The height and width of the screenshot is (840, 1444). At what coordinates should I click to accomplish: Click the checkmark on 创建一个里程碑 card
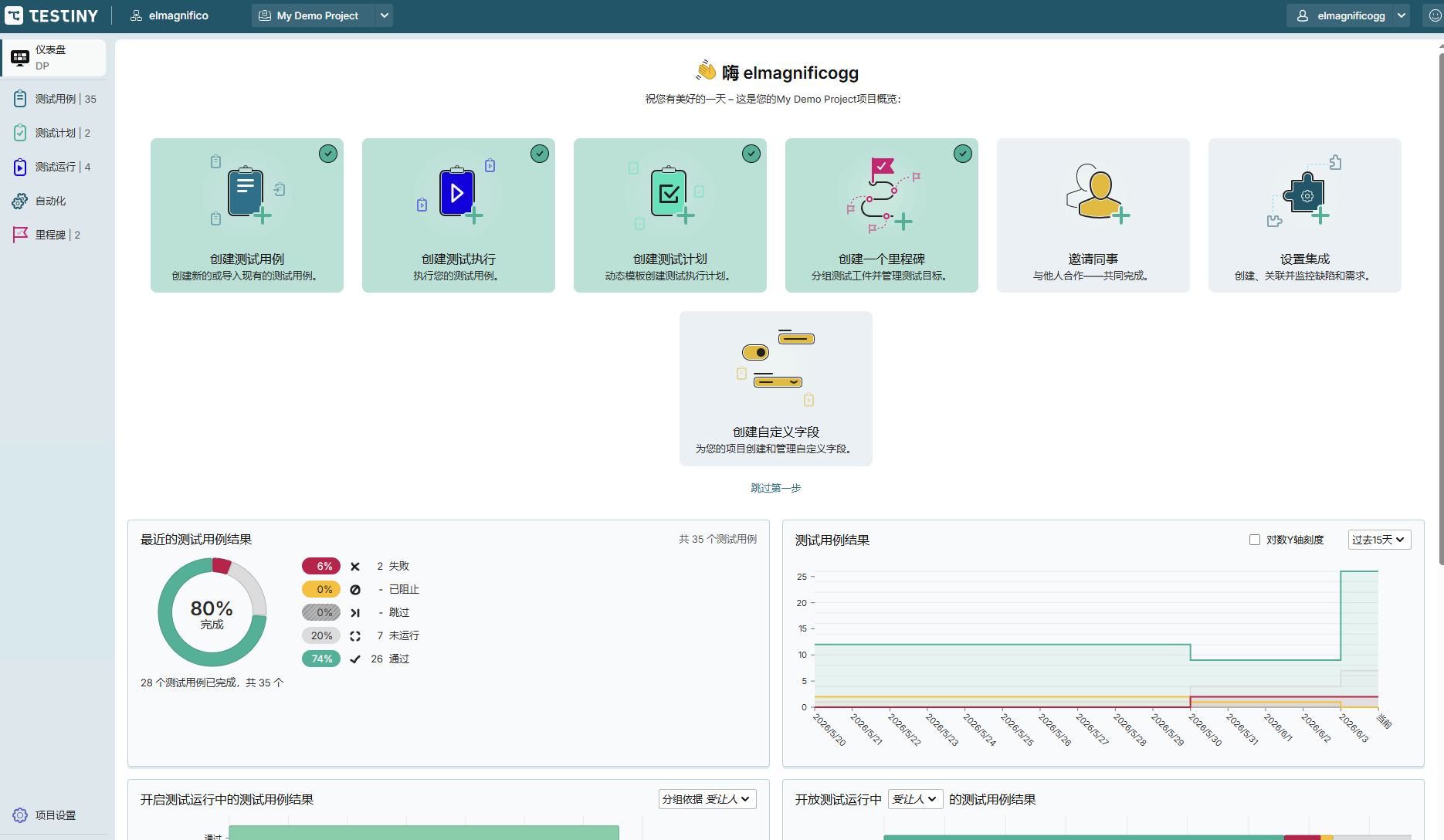[963, 154]
